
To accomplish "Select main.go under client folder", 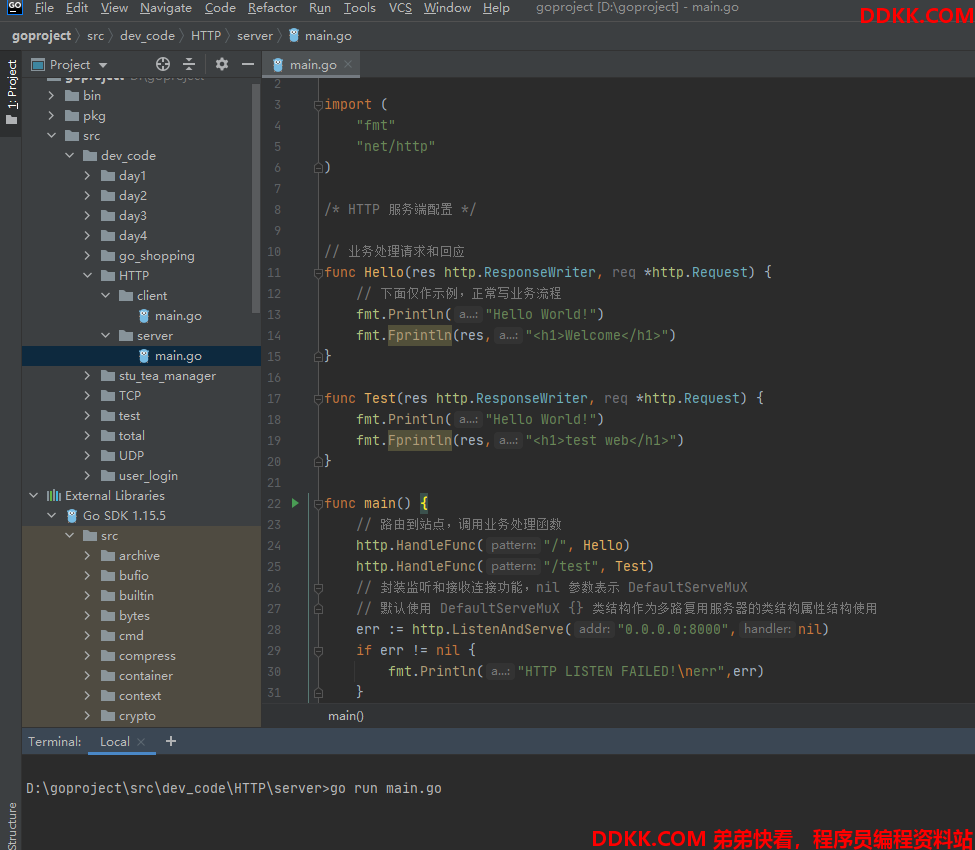I will (178, 316).
